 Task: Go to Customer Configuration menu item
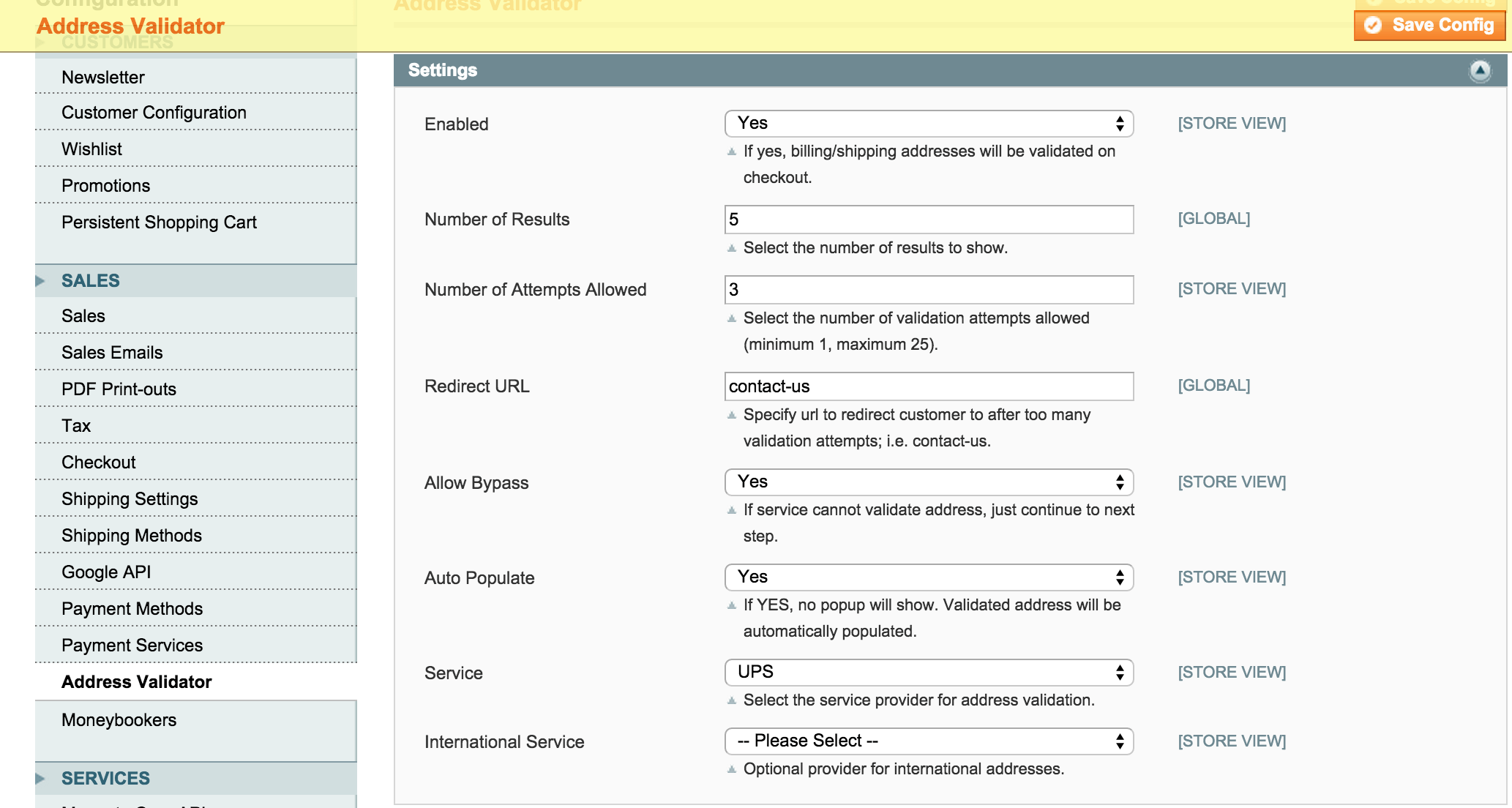pos(154,113)
